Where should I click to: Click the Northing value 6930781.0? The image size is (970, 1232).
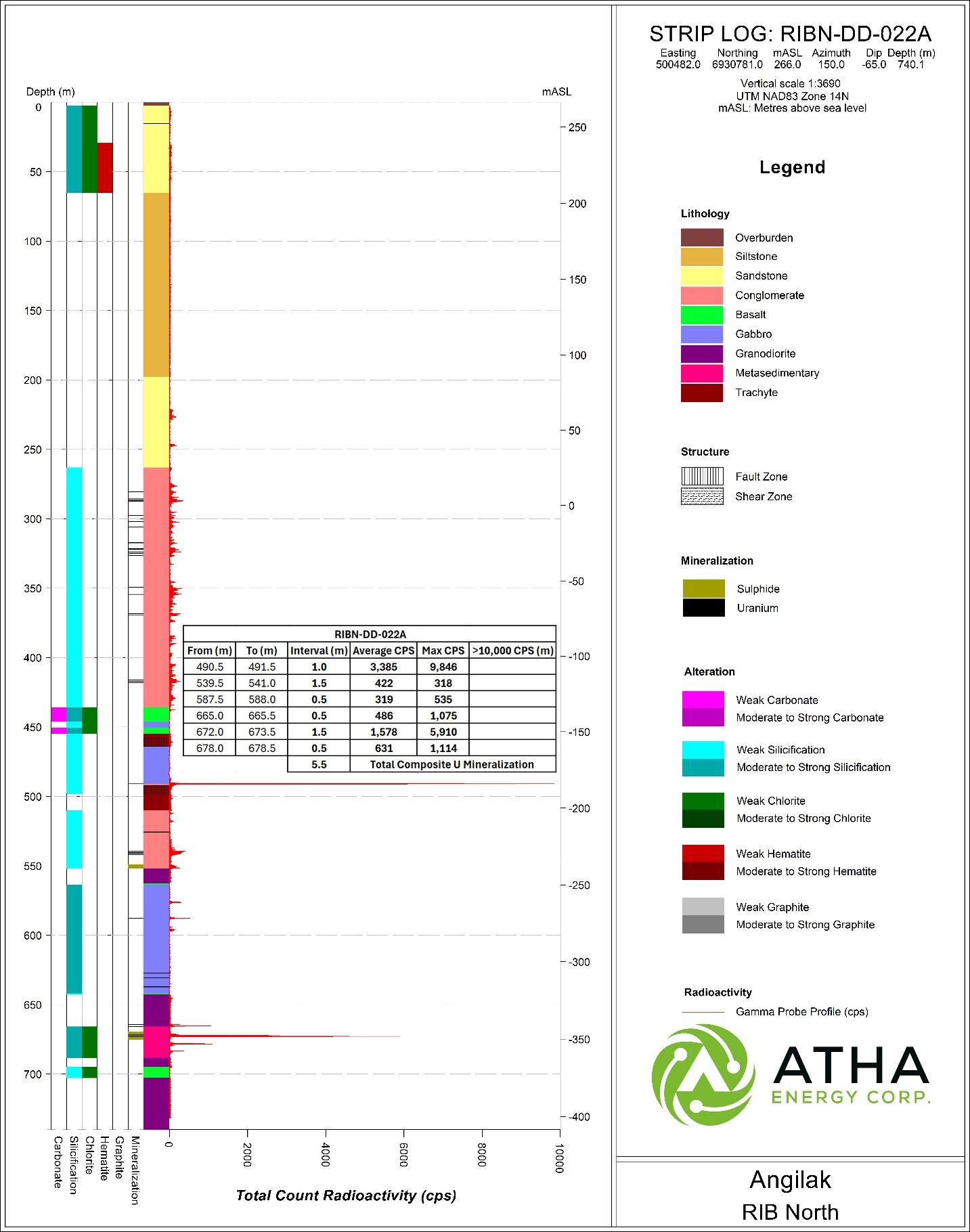coord(737,65)
